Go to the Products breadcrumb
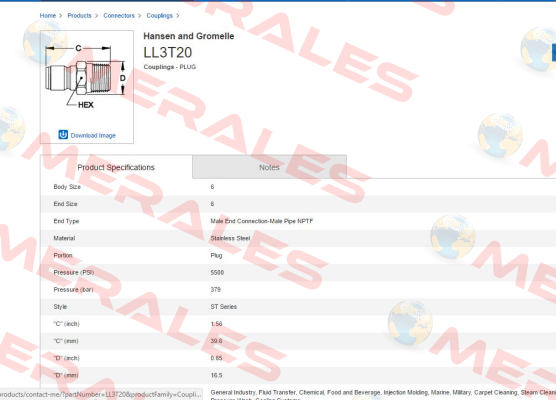This screenshot has height=400, width=556. tap(79, 16)
